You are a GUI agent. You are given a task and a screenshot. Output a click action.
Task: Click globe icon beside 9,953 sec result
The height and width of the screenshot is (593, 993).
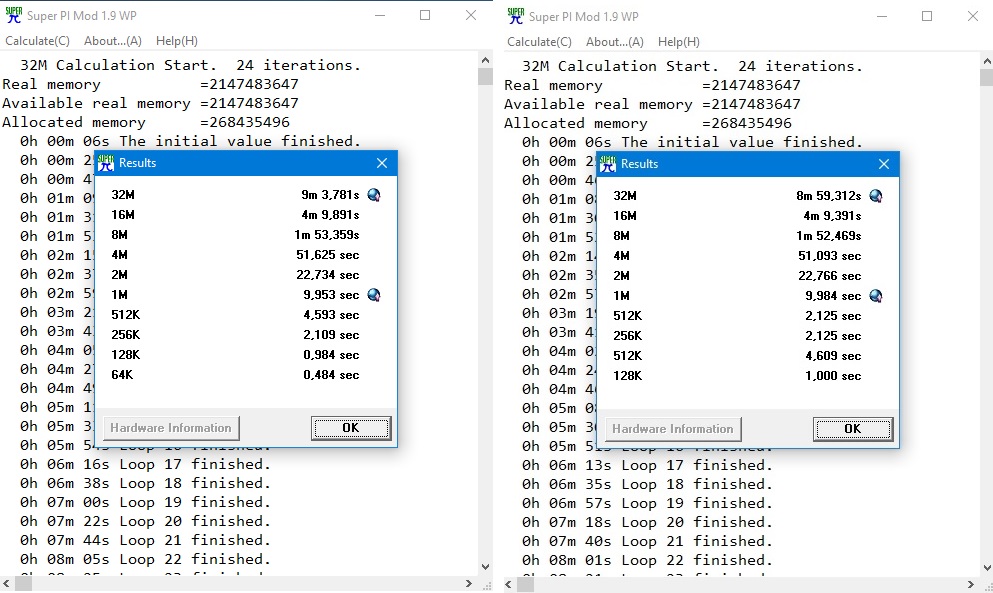coord(374,295)
